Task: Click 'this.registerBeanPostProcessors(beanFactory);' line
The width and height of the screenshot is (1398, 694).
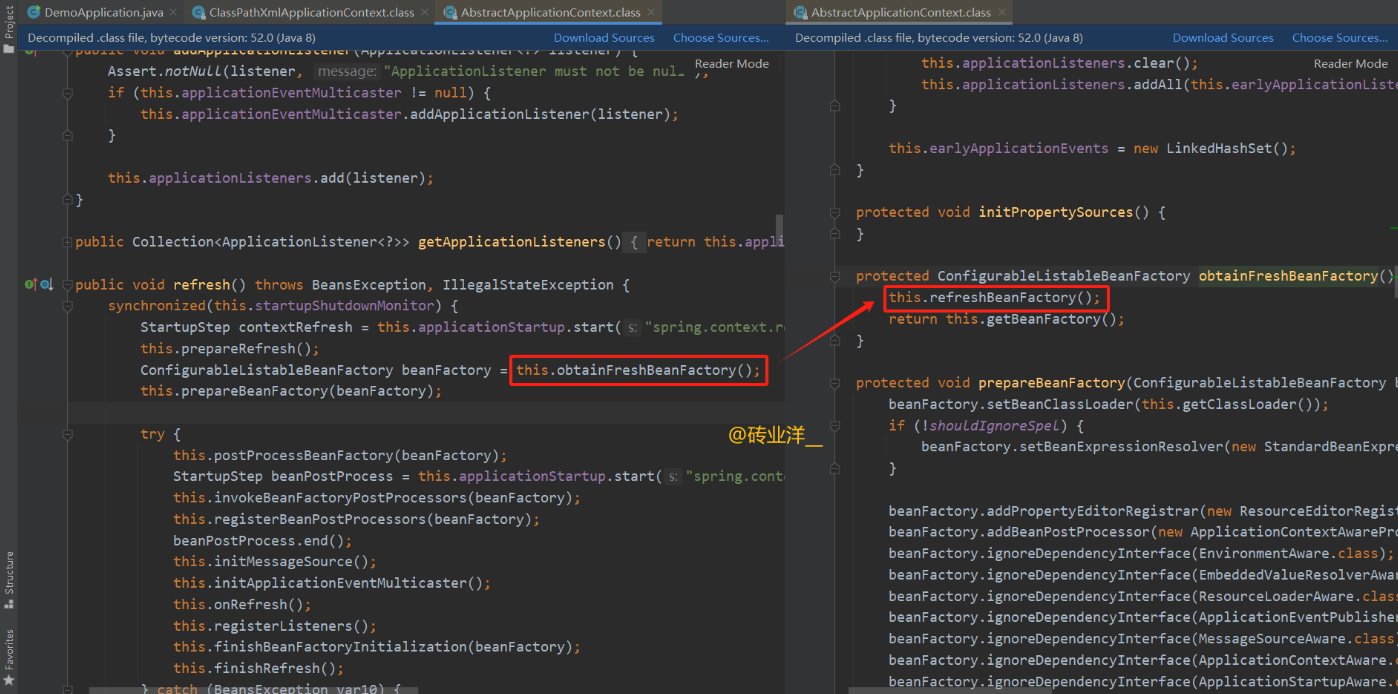Action: click(356, 519)
